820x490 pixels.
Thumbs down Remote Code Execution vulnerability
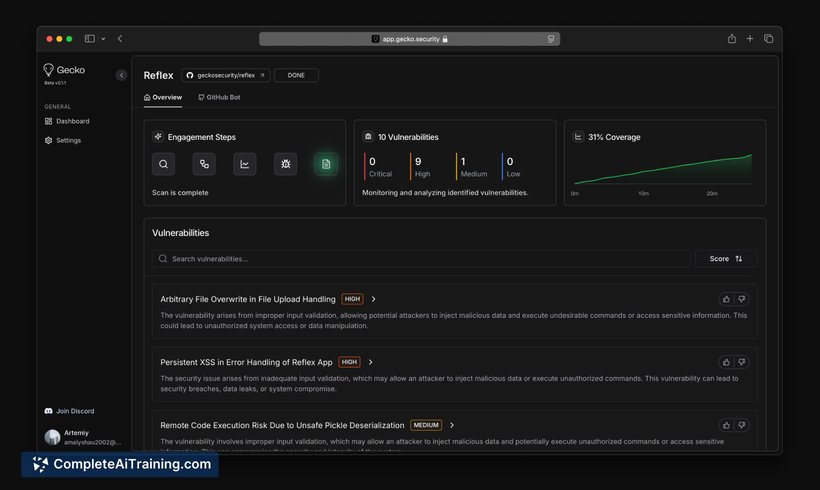[742, 425]
